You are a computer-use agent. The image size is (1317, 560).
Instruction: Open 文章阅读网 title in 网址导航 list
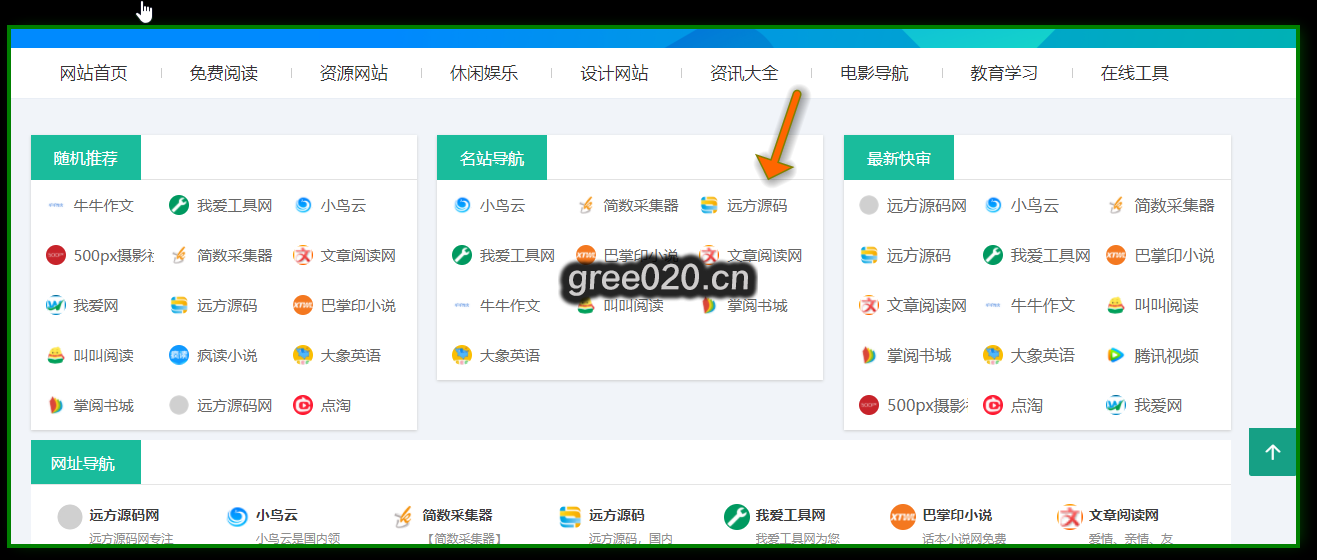point(1123,515)
